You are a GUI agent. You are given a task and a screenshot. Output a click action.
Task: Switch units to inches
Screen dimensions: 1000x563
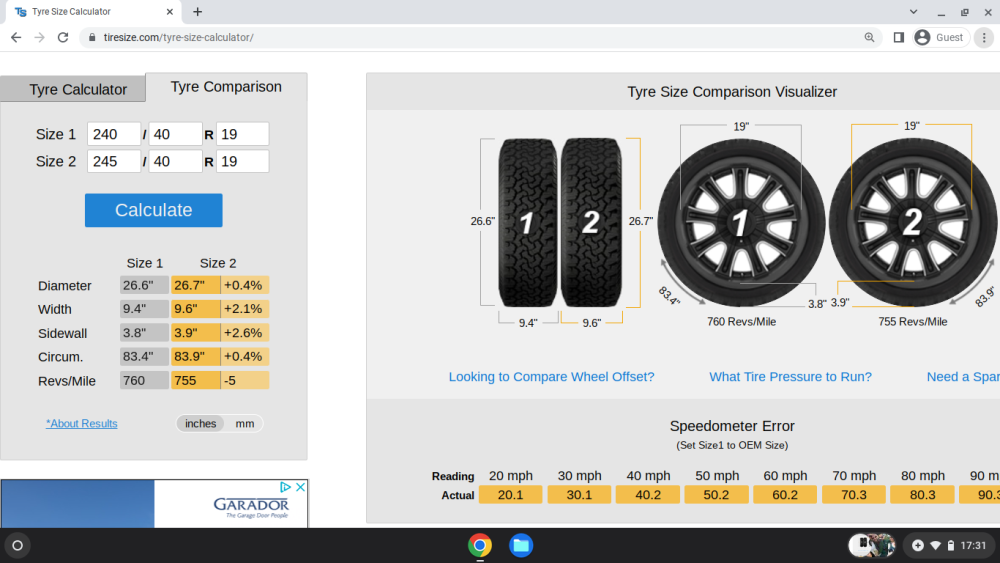click(200, 423)
